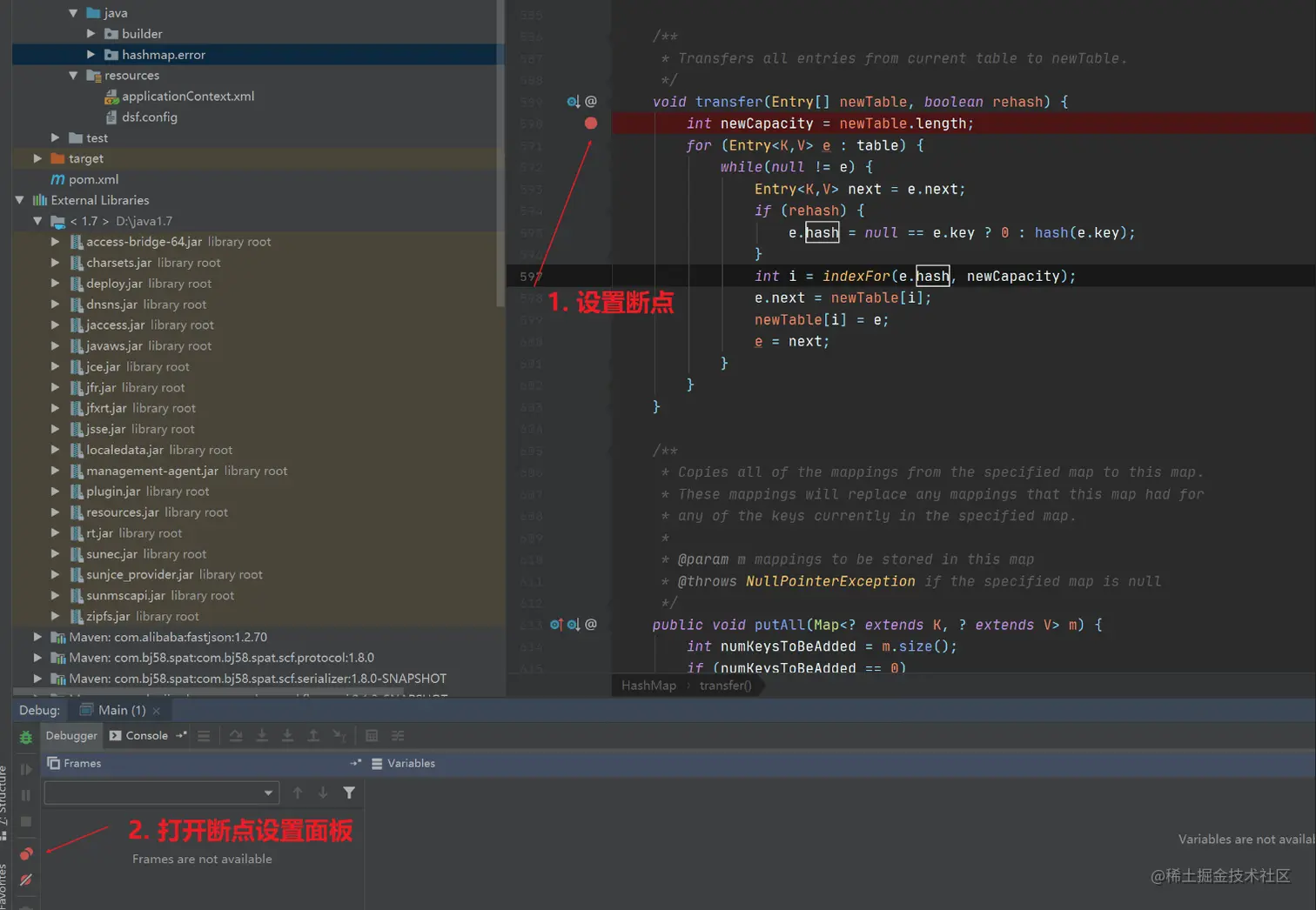Select next frame down arrow
This screenshot has height=910, width=1316.
(x=323, y=793)
